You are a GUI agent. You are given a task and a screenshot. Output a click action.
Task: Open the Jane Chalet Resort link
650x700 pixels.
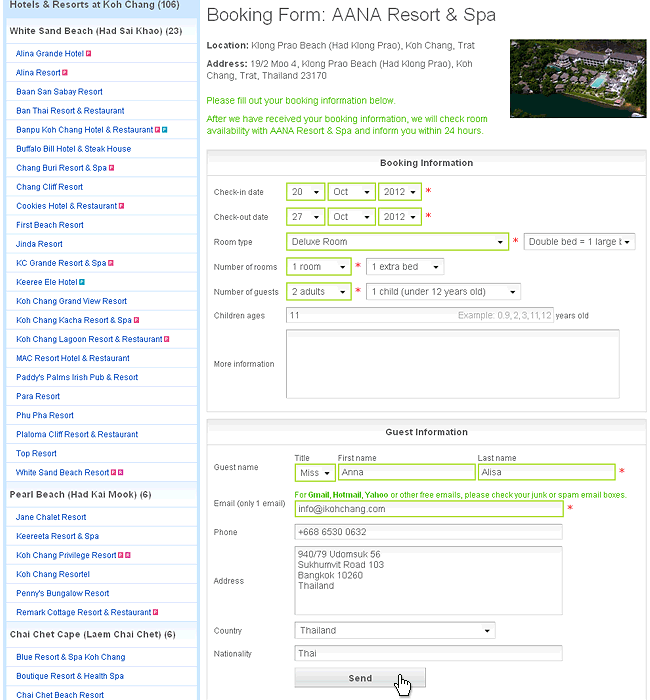point(51,517)
